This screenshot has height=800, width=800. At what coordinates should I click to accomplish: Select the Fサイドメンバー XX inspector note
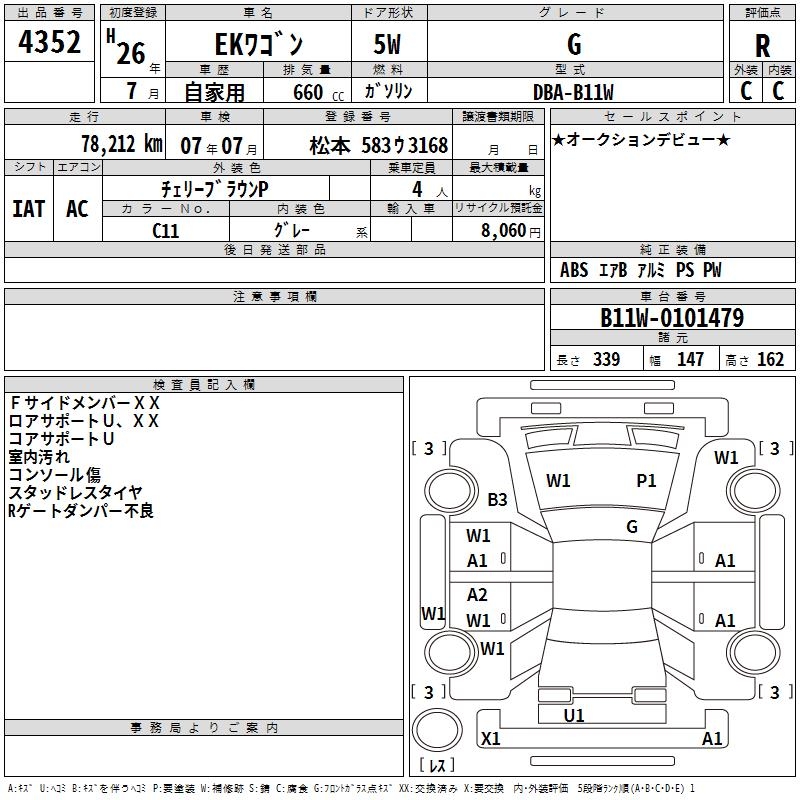pos(84,403)
